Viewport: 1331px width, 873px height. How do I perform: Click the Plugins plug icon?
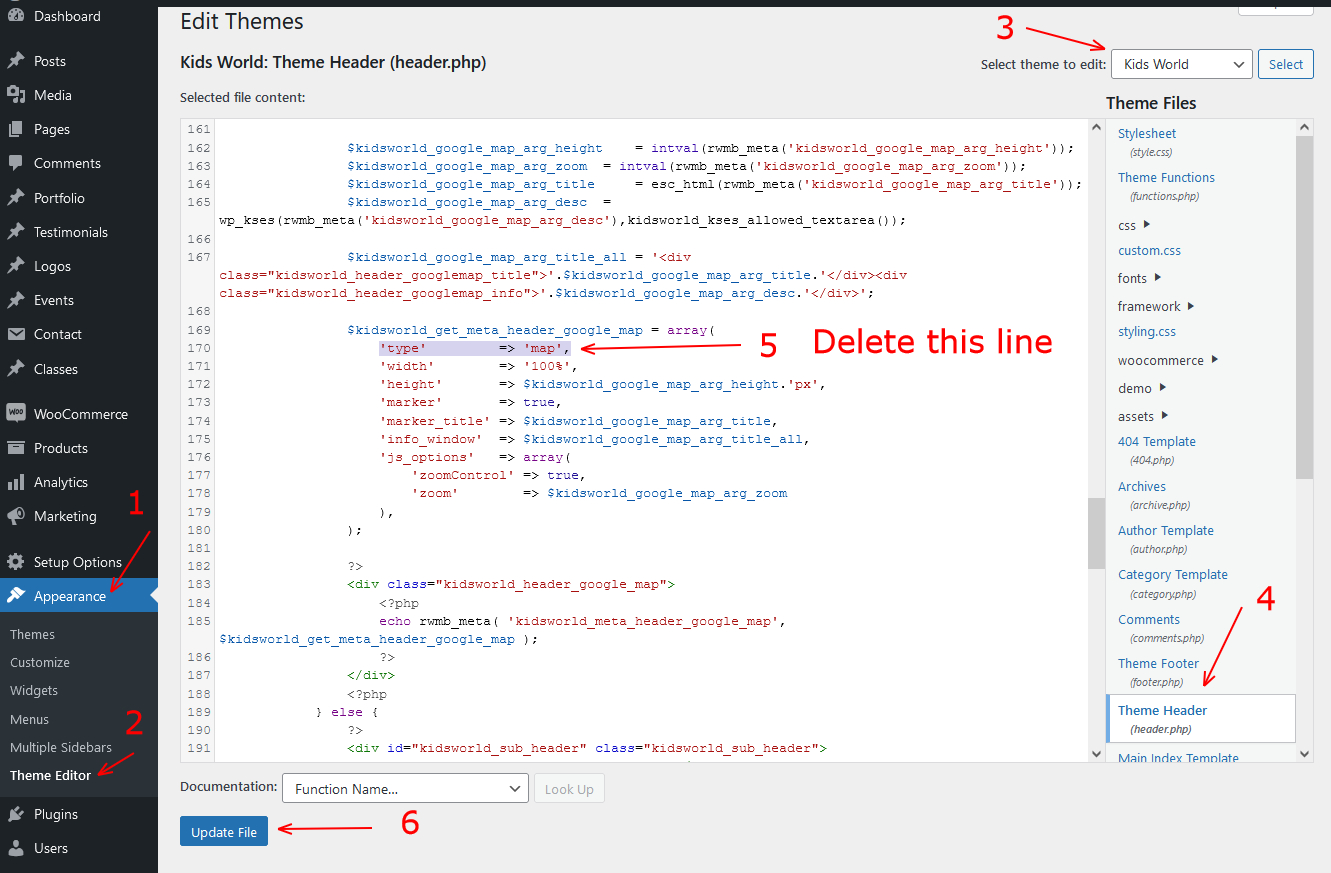[x=16, y=814]
